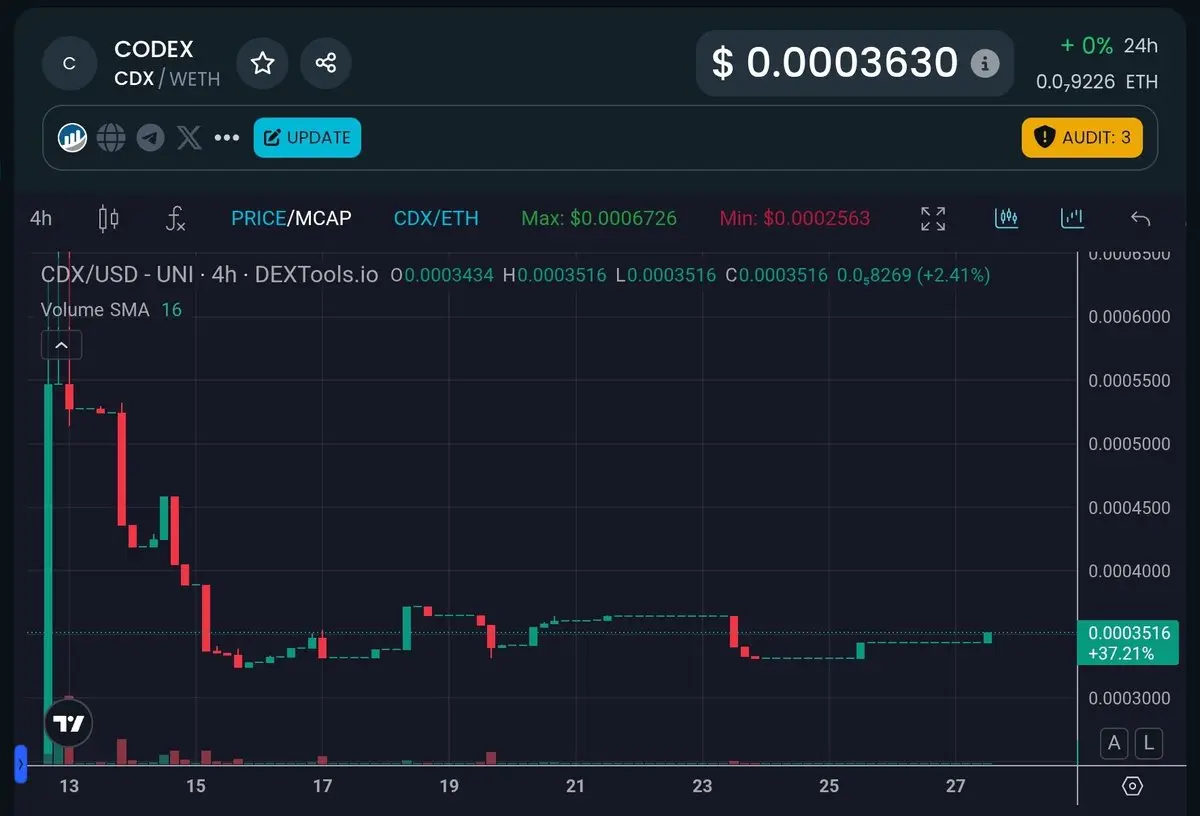Screen dimensions: 1200x816
Task: Click the price info icon
Action: [985, 64]
